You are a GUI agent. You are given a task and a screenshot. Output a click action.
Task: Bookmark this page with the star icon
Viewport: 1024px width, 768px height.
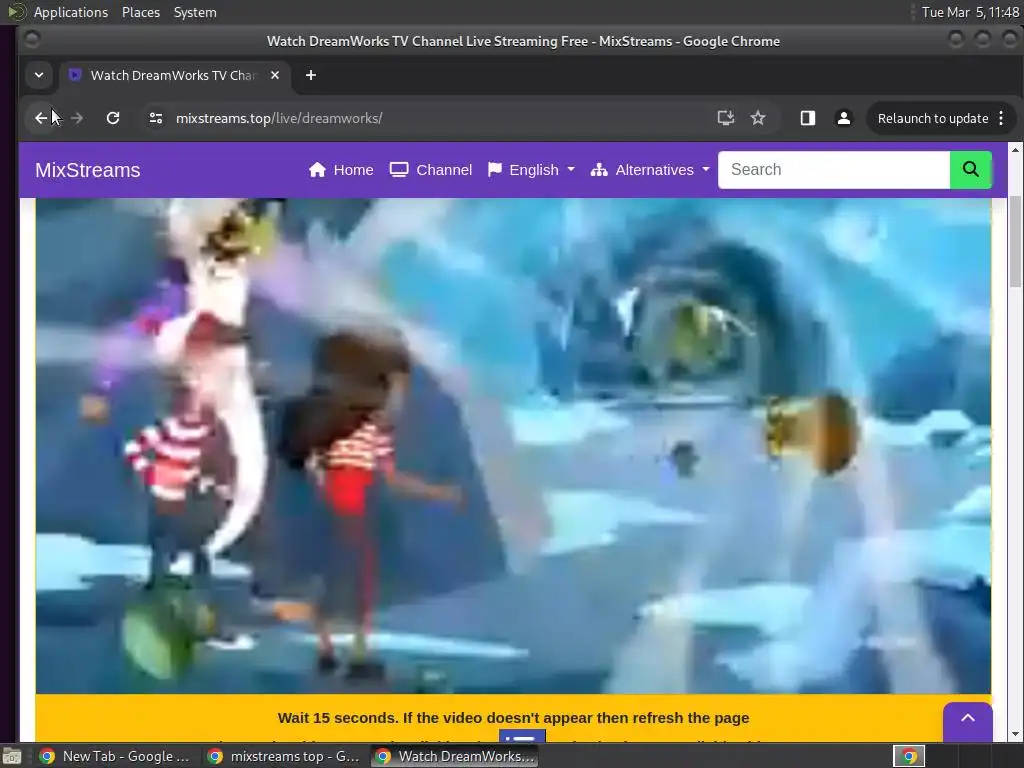click(x=758, y=118)
